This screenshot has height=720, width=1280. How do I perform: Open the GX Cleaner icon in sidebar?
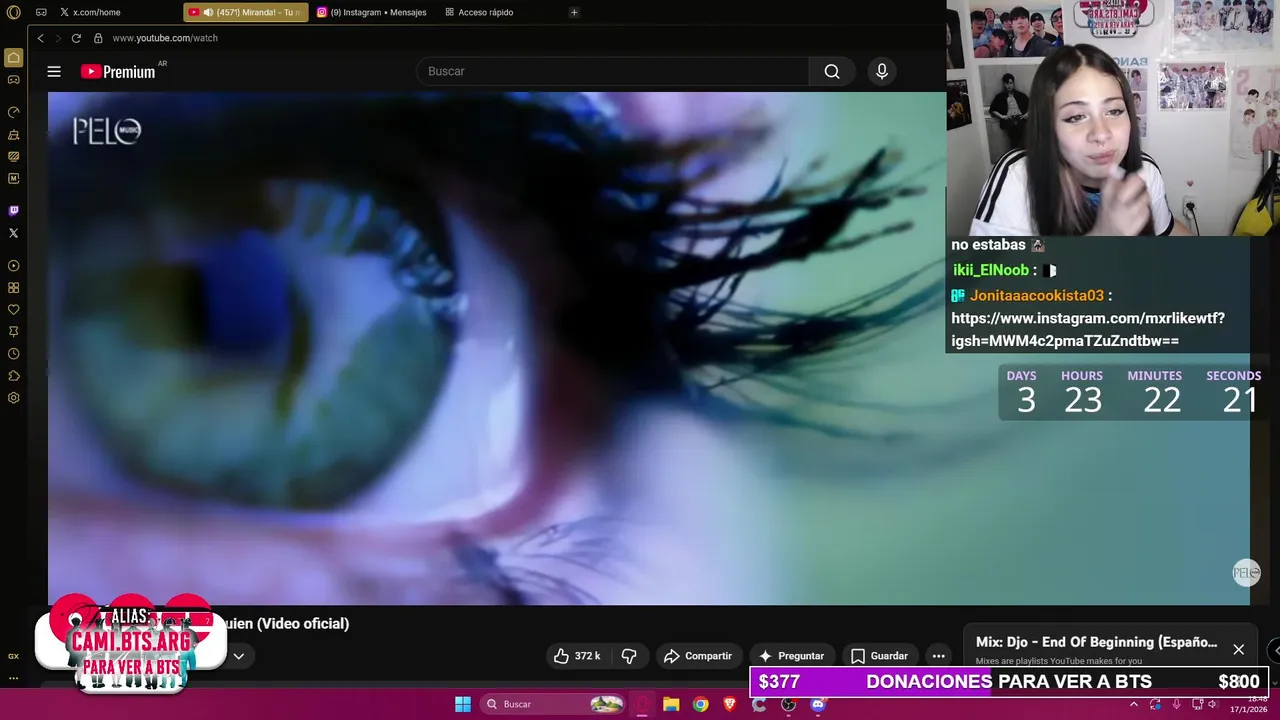pyautogui.click(x=13, y=134)
